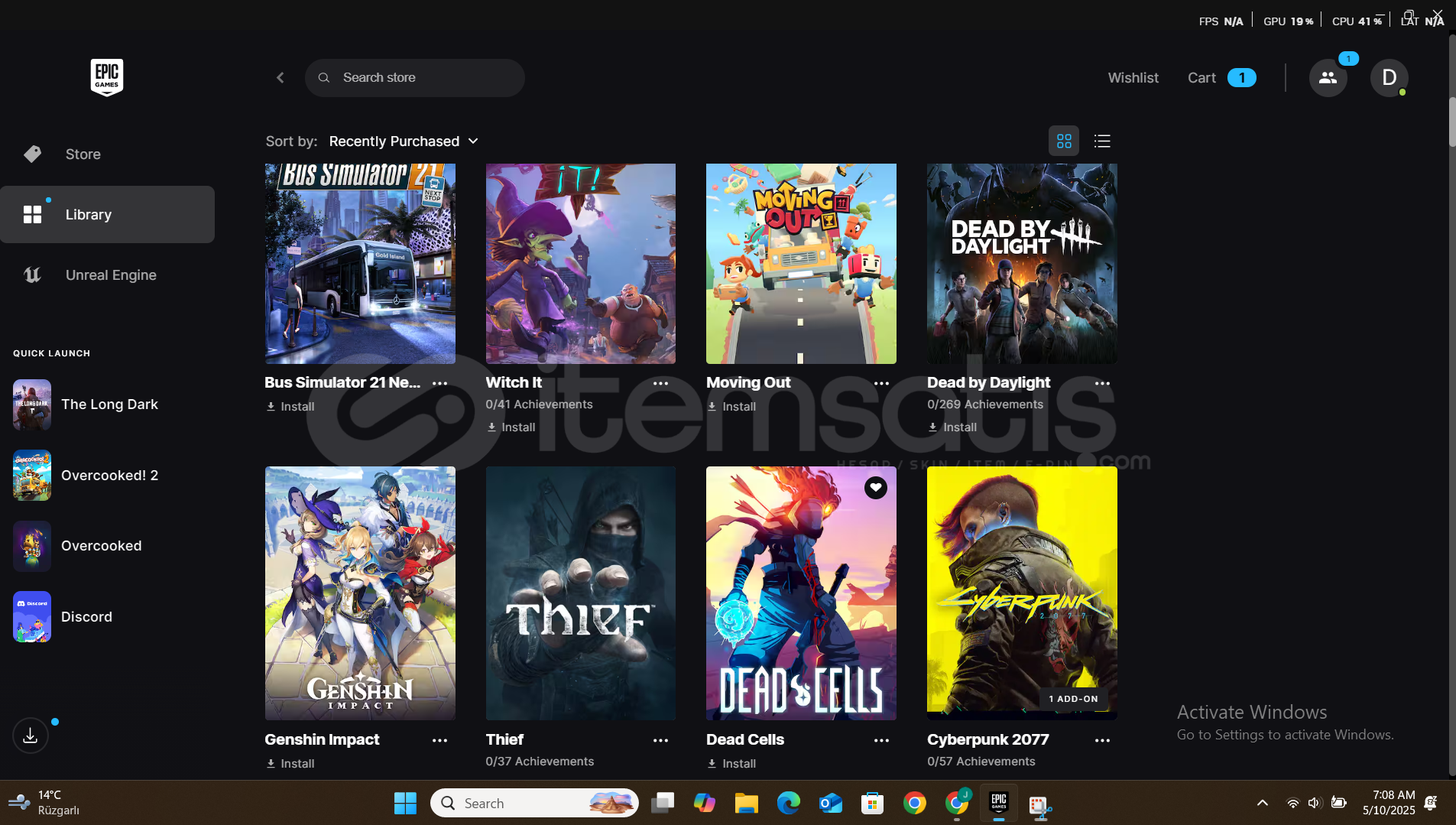Open the Windows Start button
Screen dimensions: 1456x825
click(405, 804)
